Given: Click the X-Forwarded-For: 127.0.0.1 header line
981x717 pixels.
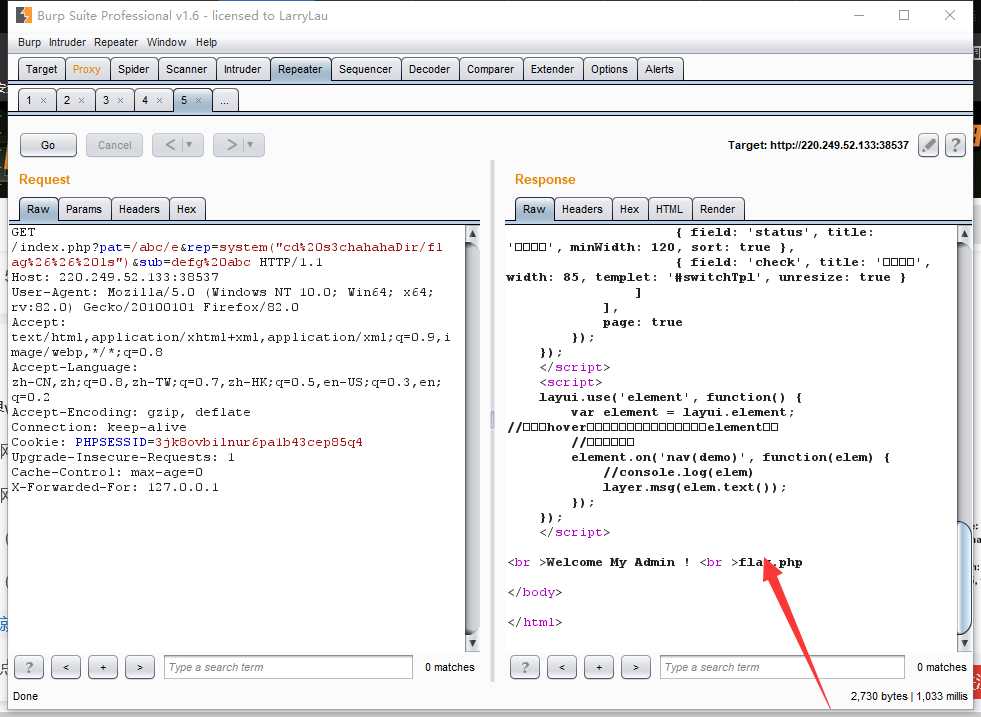Looking at the screenshot, I should tap(115, 487).
